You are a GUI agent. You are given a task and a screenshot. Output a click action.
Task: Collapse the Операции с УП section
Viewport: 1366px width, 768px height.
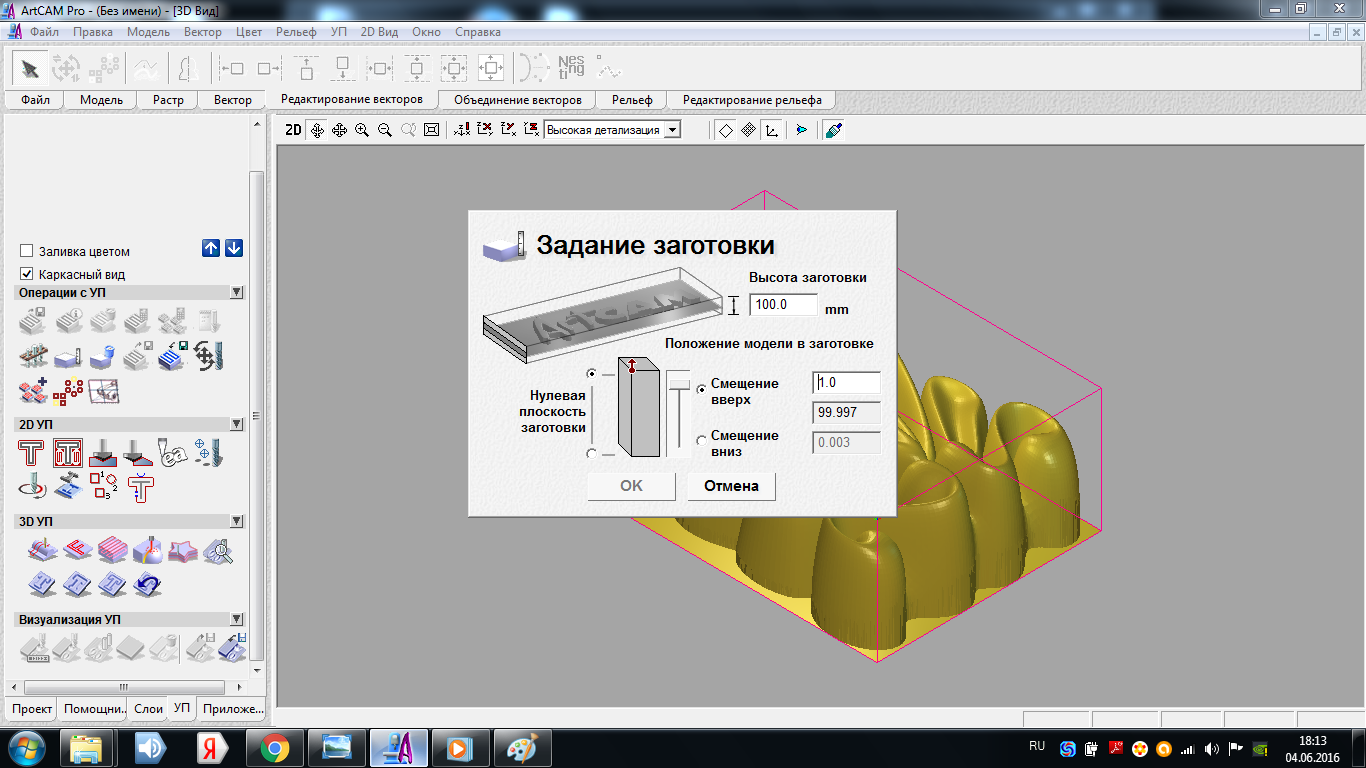(237, 293)
